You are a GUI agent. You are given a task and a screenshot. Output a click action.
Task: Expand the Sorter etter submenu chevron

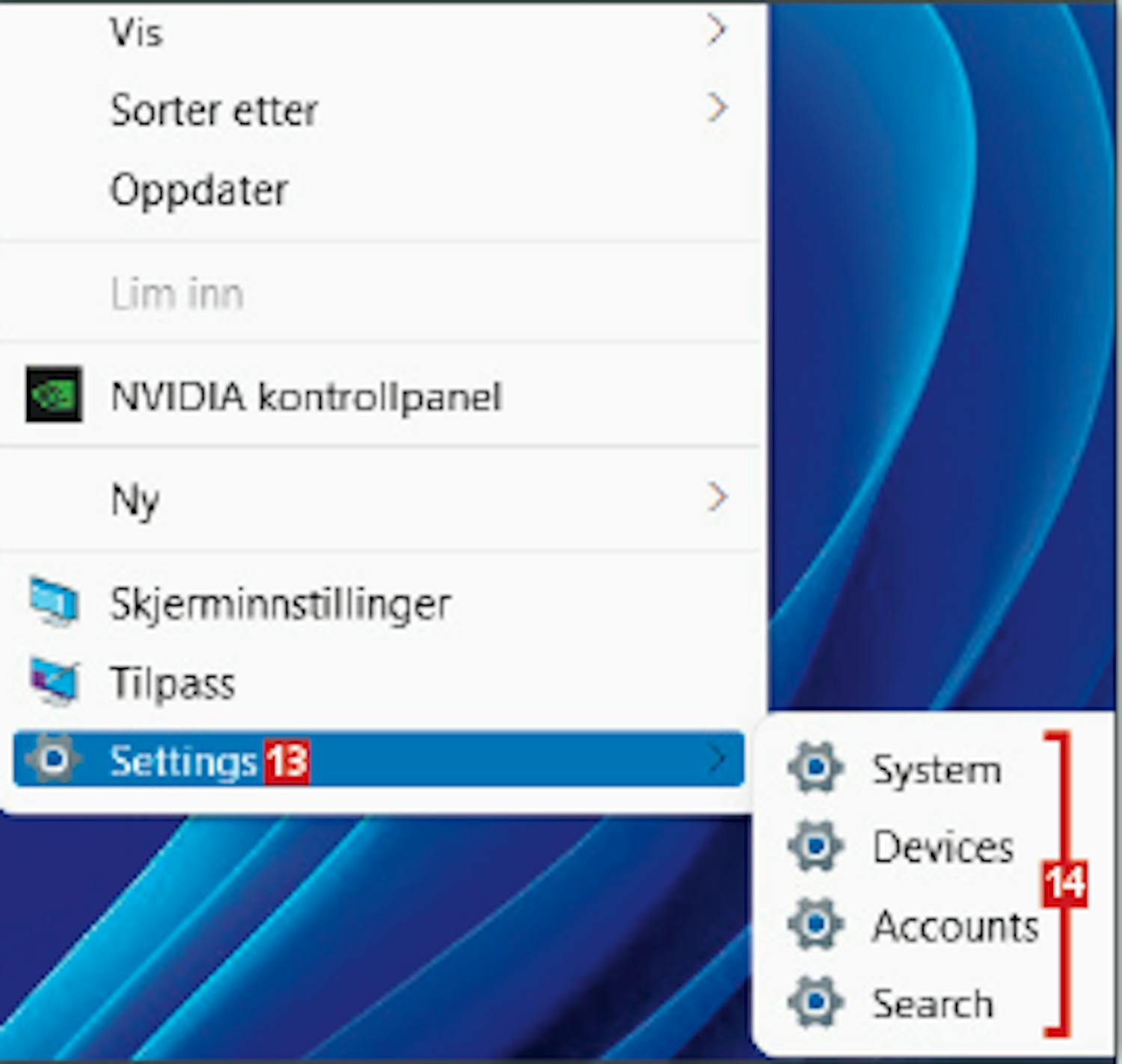click(x=717, y=108)
